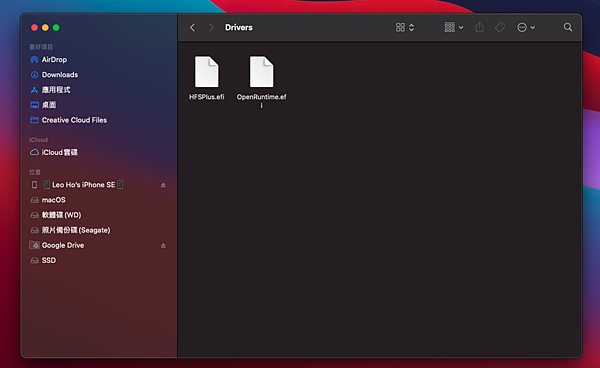
Task: Open the ellipsis action menu
Action: pyautogui.click(x=526, y=28)
